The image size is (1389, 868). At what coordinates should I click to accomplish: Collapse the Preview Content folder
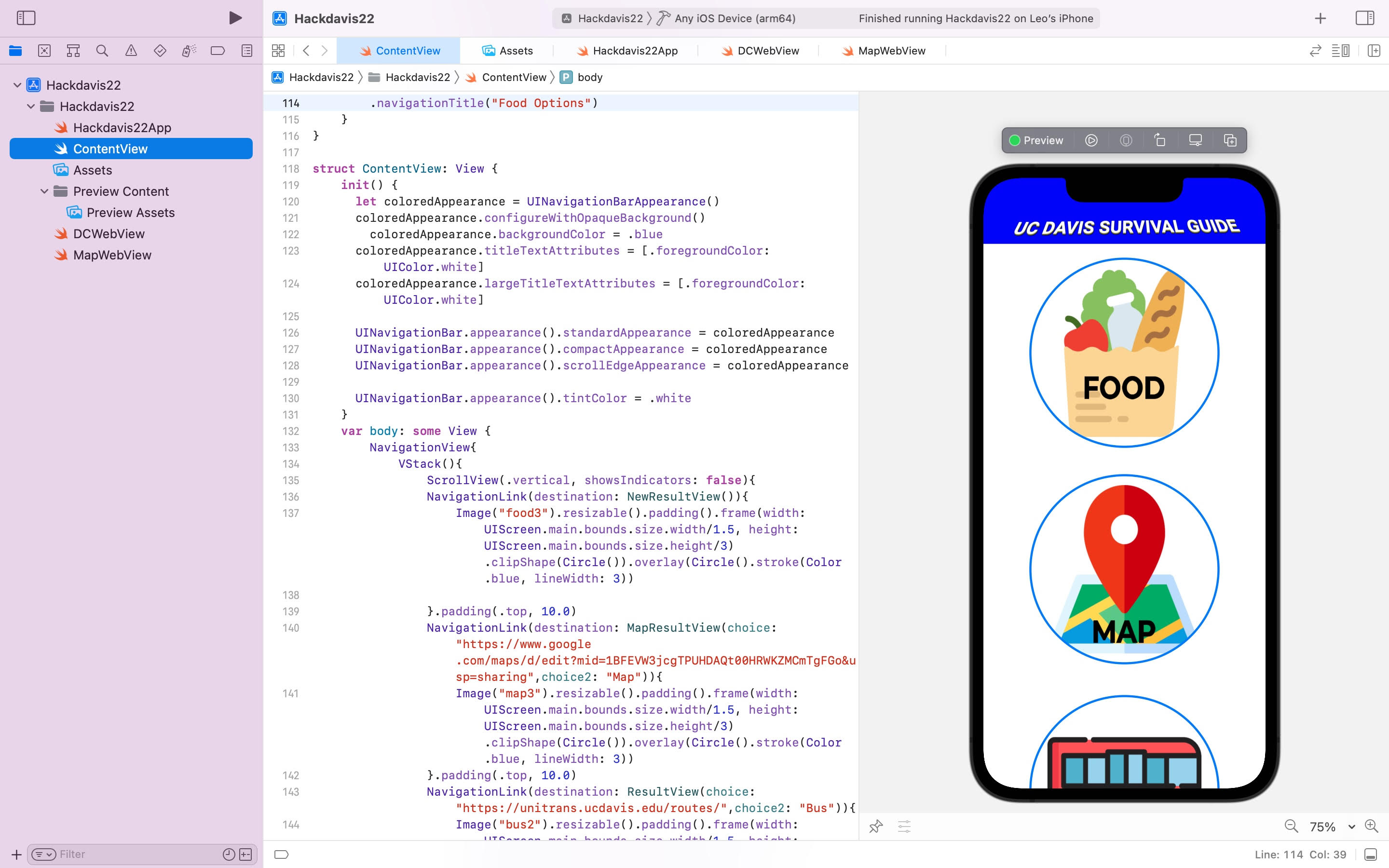tap(44, 191)
